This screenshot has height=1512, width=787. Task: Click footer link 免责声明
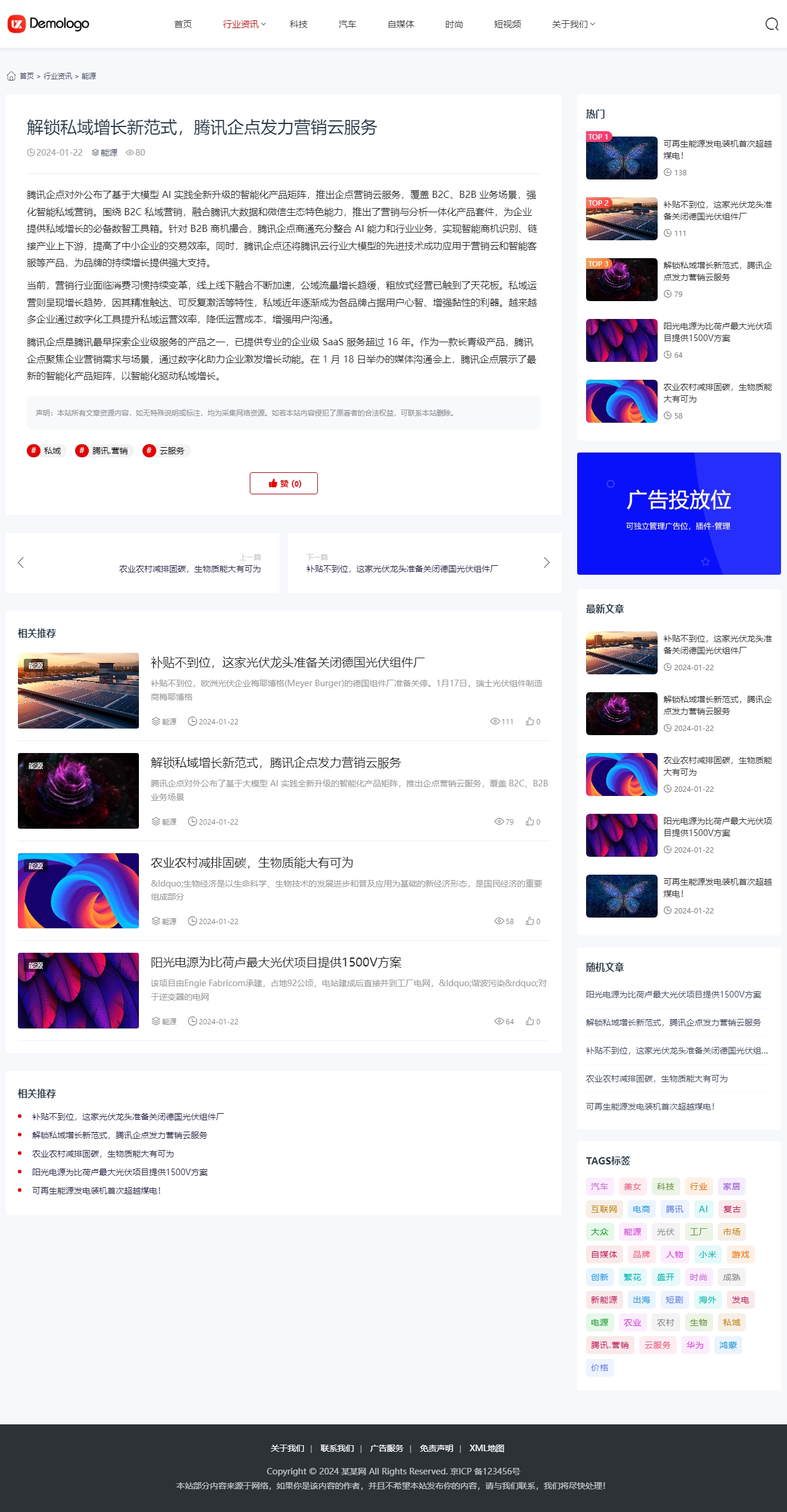click(436, 1448)
